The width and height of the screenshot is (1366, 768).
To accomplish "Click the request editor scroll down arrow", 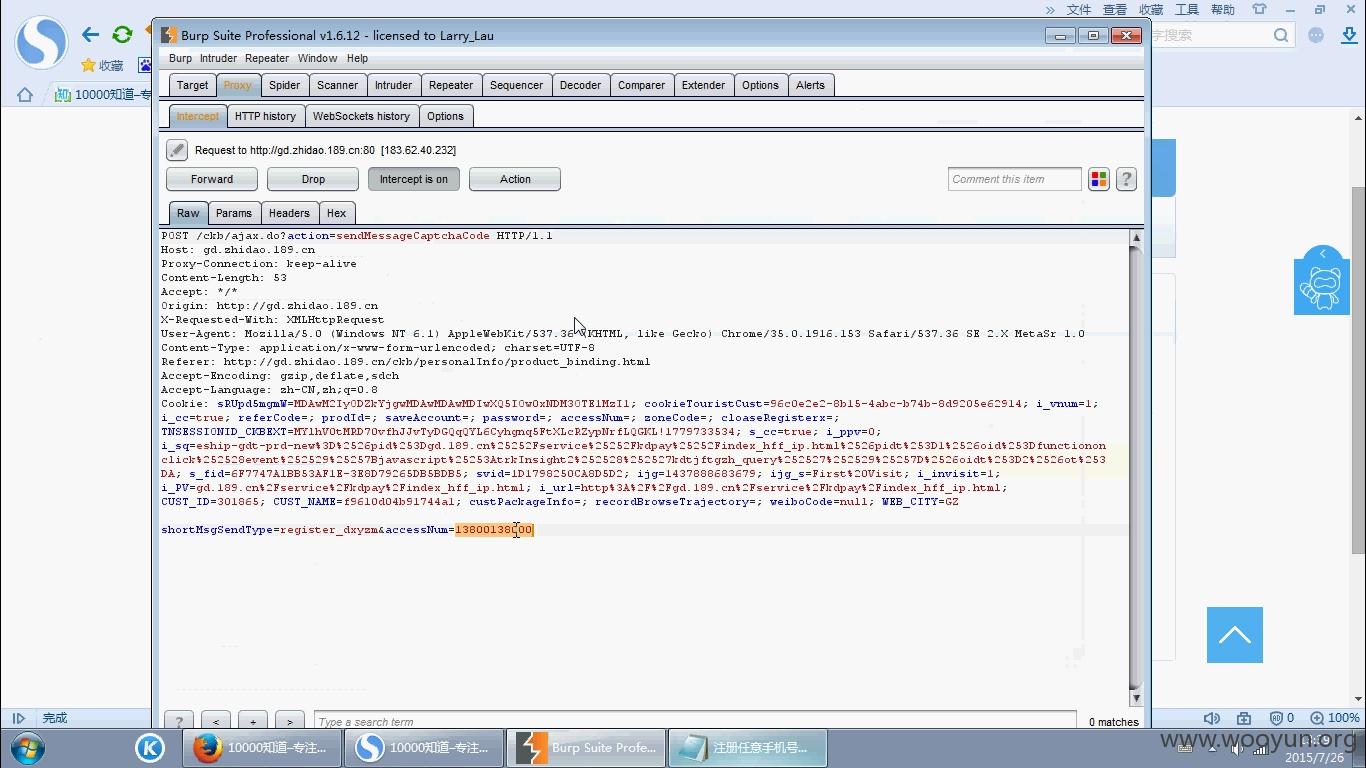I will 1136,698.
